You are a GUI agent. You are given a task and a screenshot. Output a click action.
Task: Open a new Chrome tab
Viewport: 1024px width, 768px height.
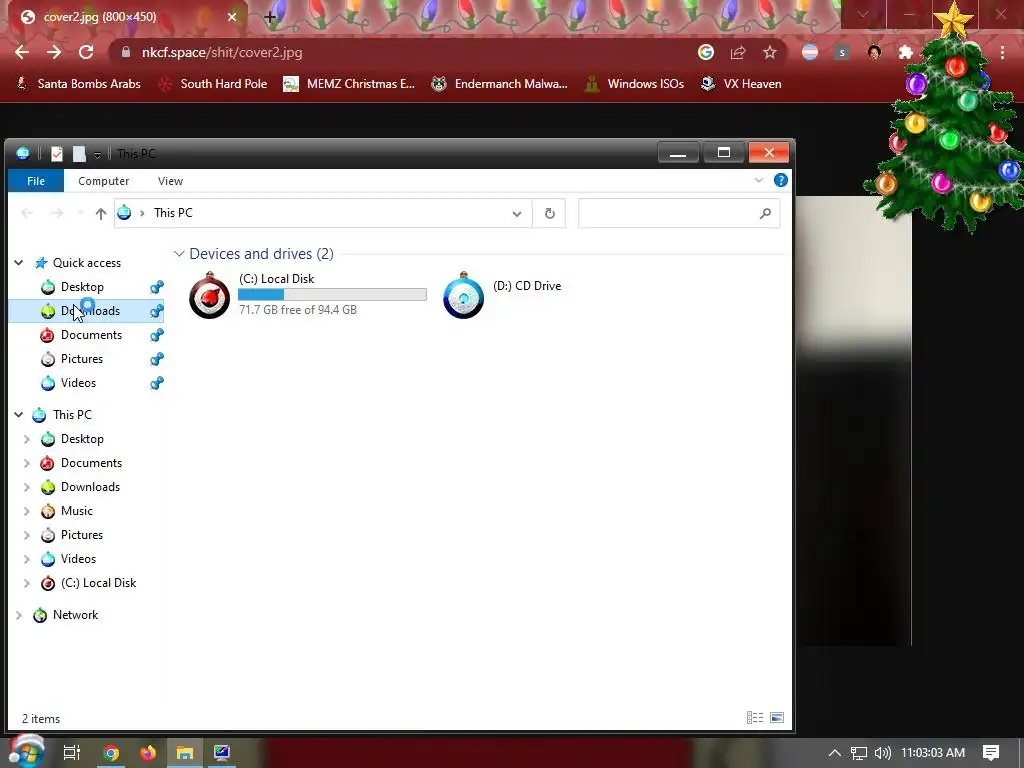tap(270, 17)
